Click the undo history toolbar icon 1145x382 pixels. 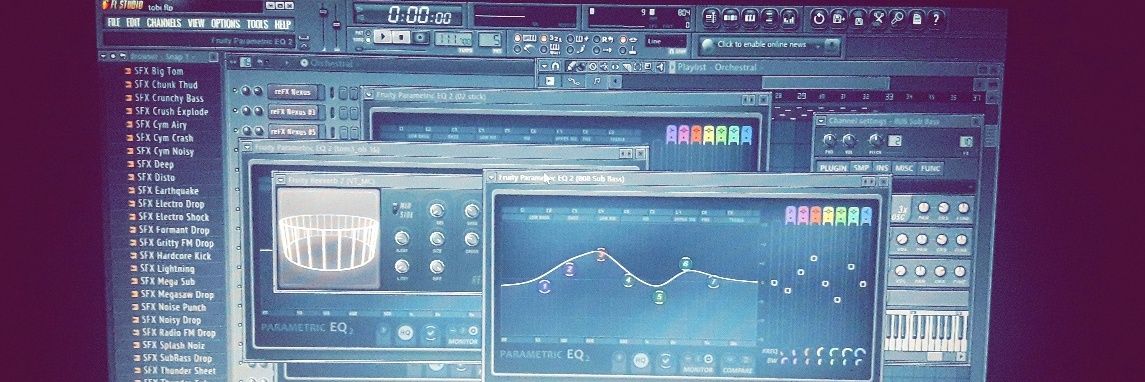819,18
